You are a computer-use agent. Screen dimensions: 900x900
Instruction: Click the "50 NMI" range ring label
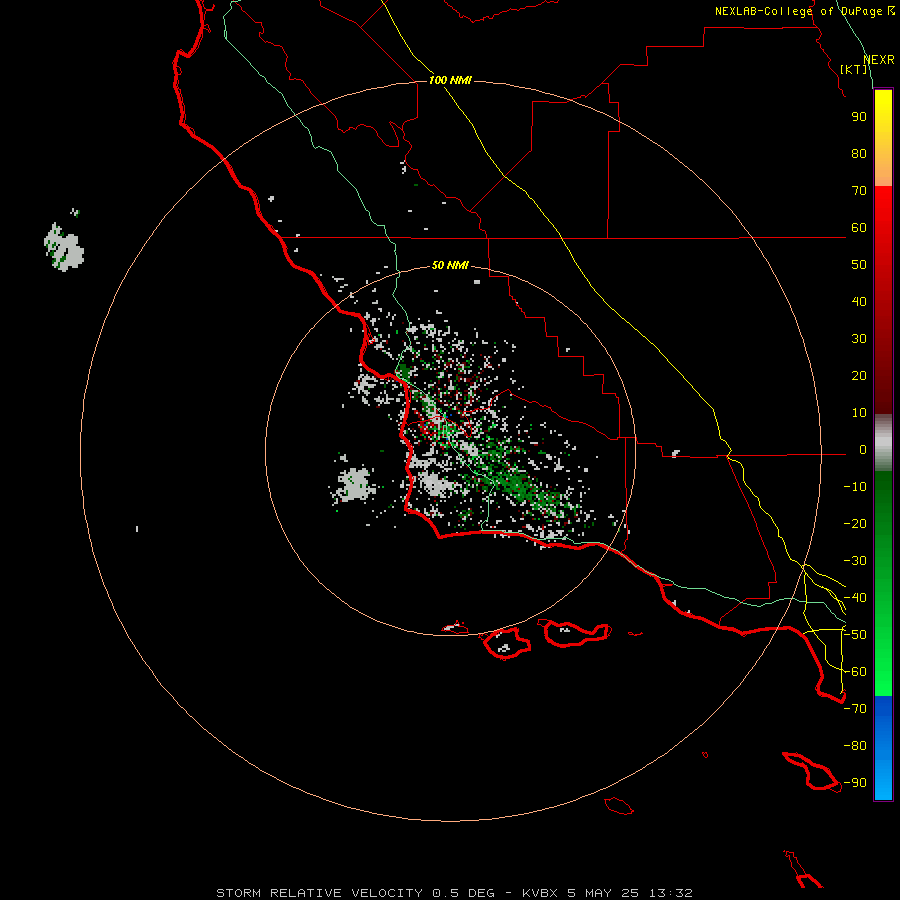[450, 265]
